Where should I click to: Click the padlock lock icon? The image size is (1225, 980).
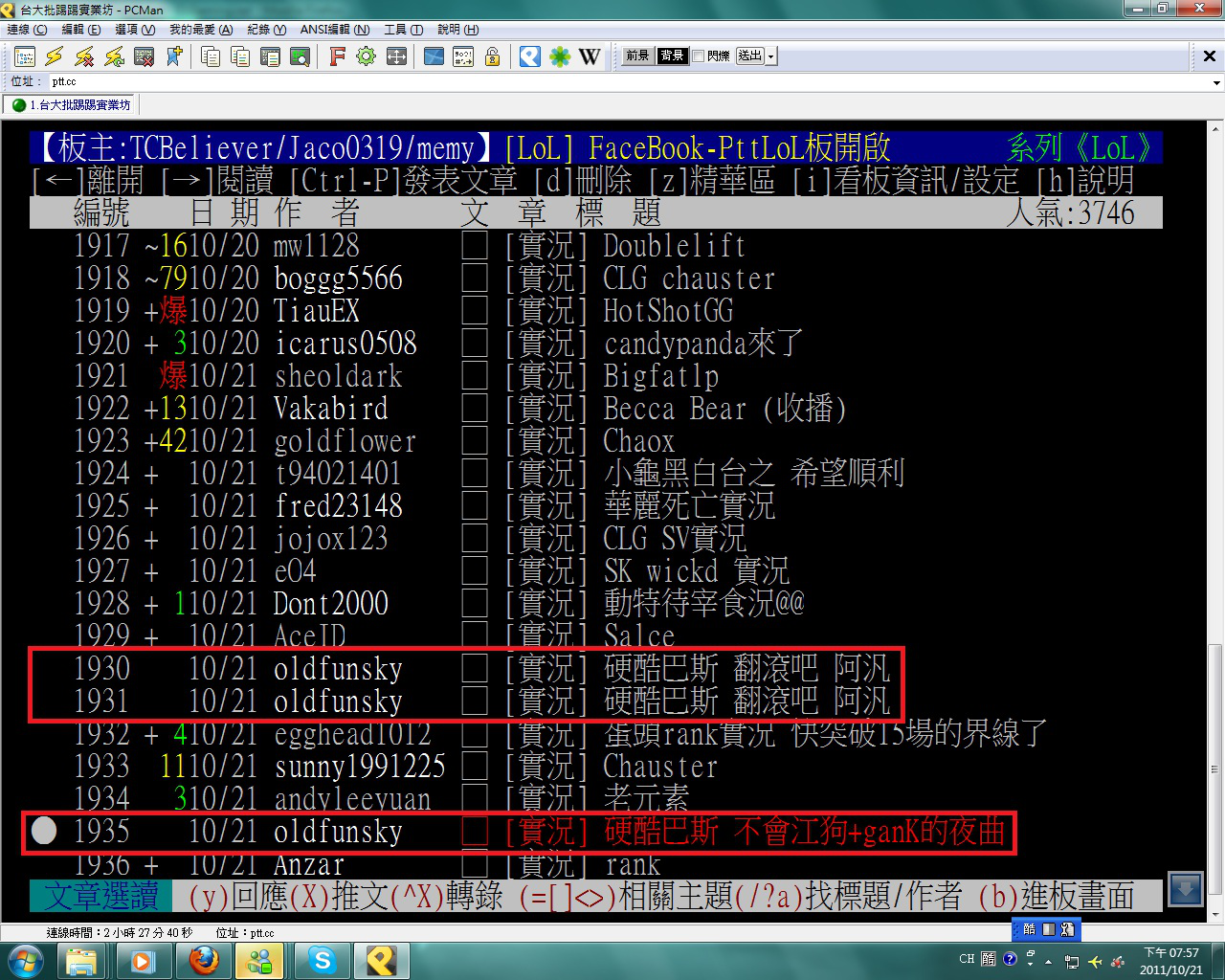point(493,56)
